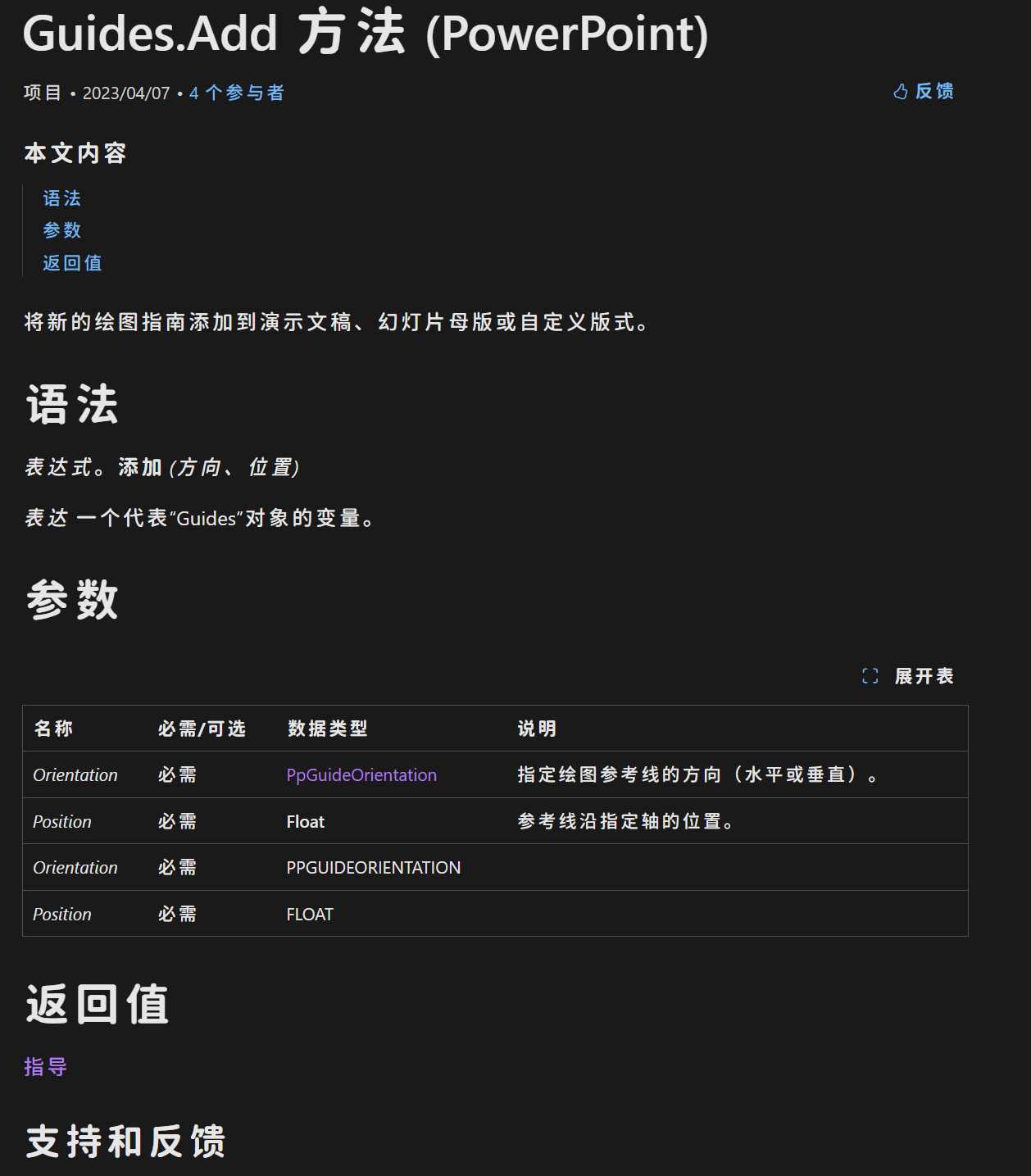Click the 名称 column header
The image size is (1031, 1176).
pos(54,729)
